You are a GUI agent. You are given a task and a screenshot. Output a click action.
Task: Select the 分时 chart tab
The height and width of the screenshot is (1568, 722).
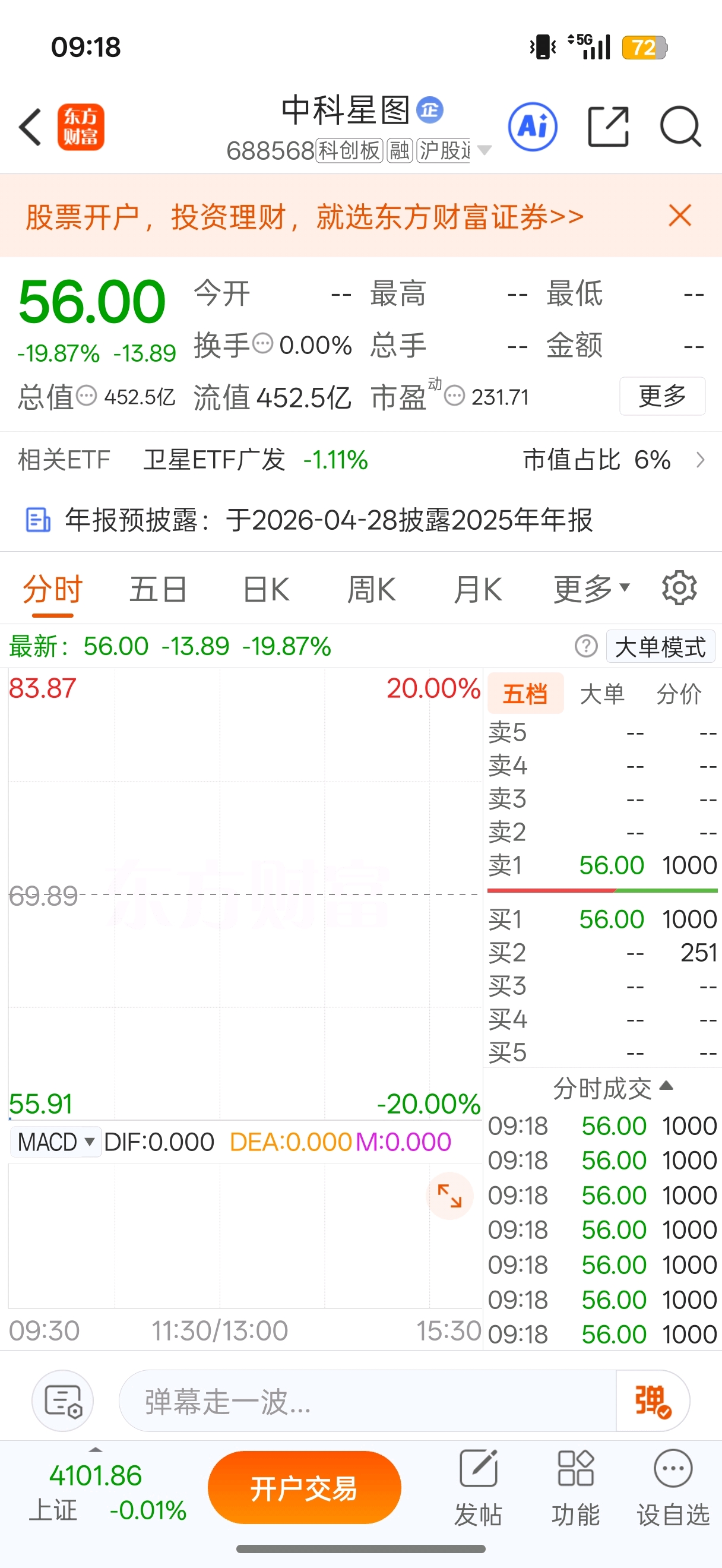53,590
